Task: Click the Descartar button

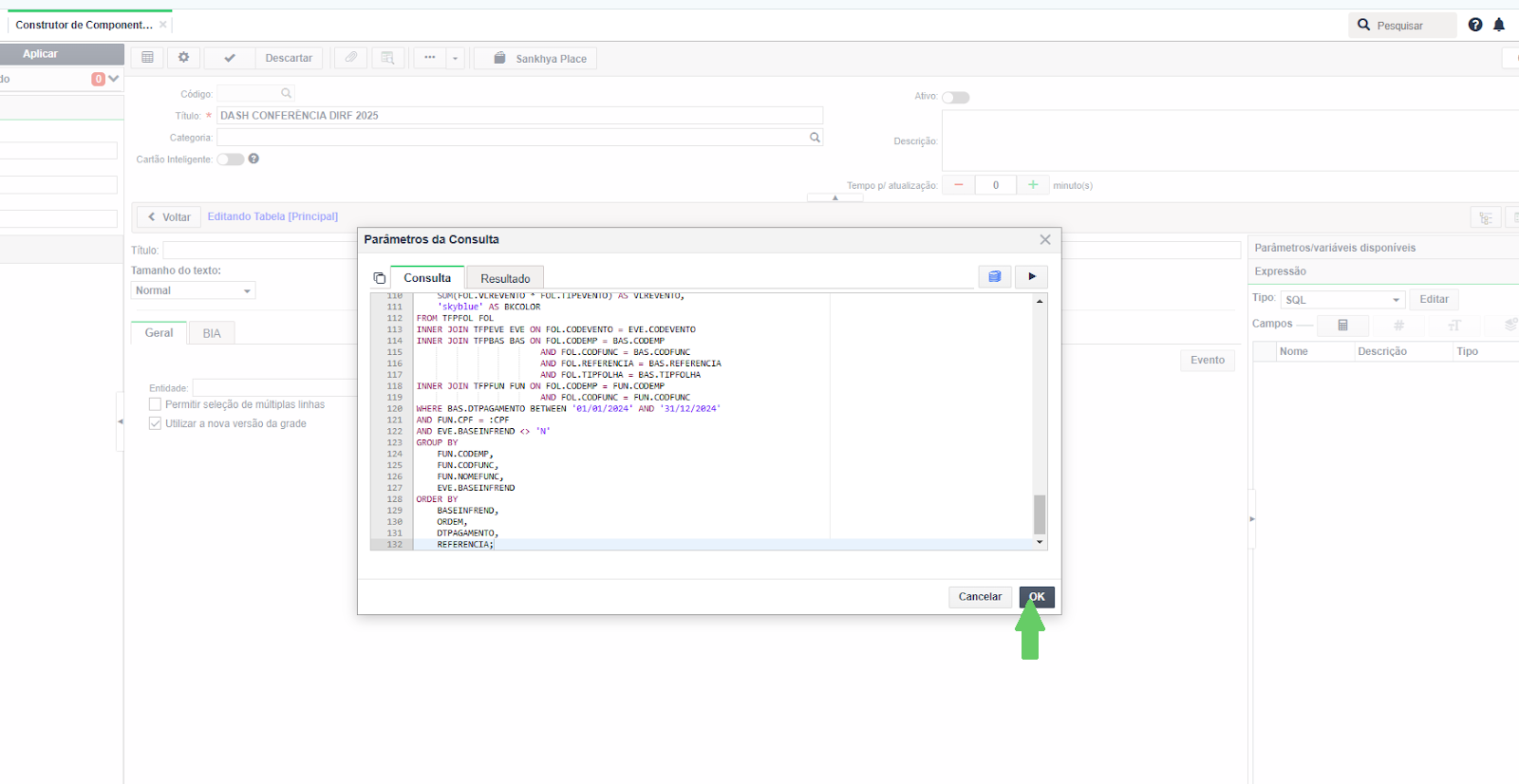Action: [289, 58]
